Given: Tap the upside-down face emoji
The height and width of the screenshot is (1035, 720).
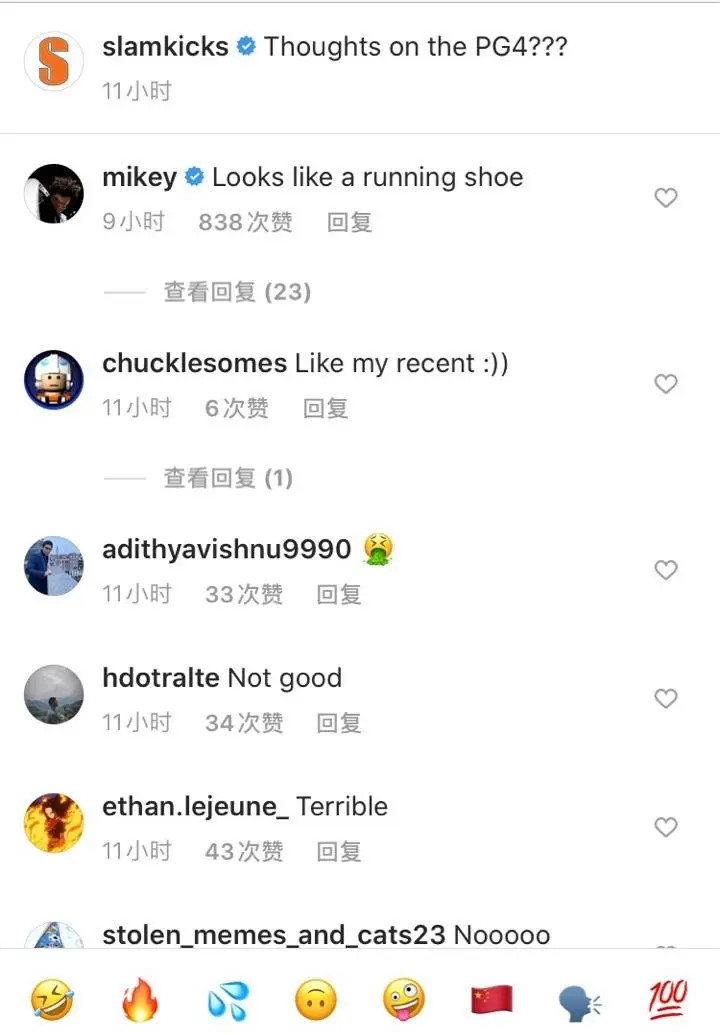Looking at the screenshot, I should (315, 999).
